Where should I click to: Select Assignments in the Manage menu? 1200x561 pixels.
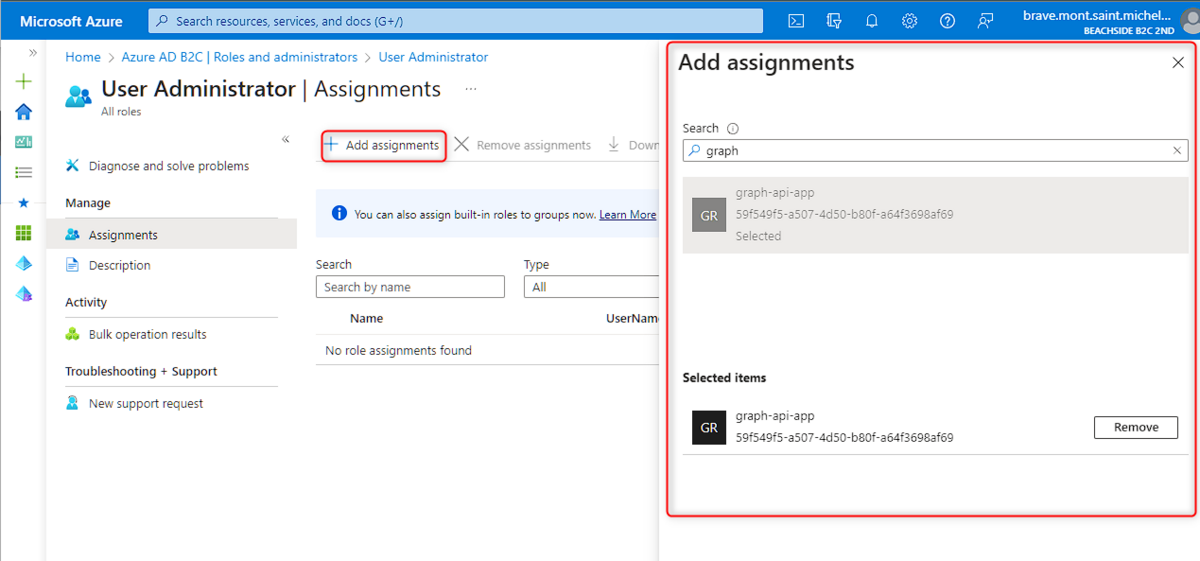point(172,235)
